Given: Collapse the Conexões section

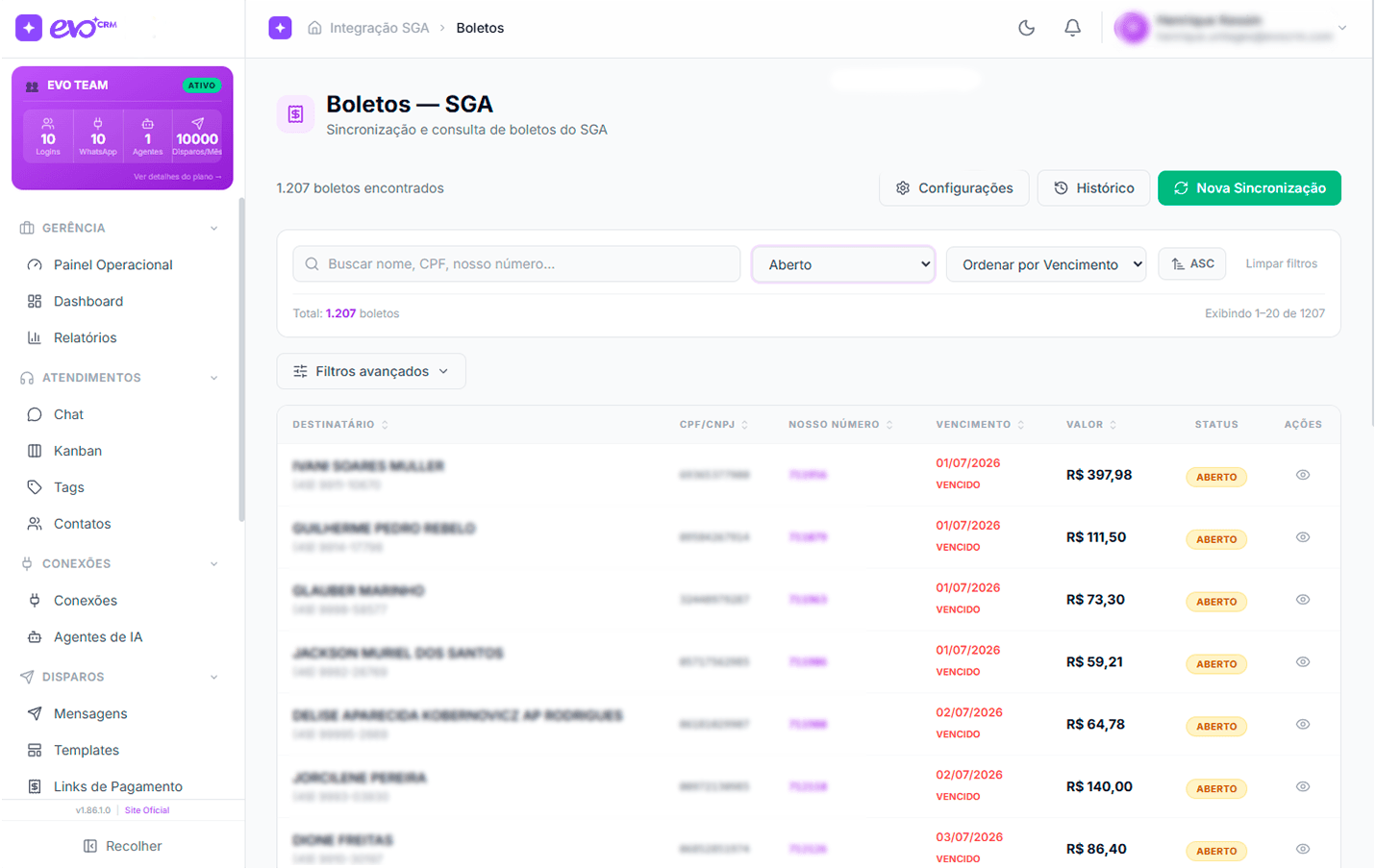Looking at the screenshot, I should click(x=213, y=564).
